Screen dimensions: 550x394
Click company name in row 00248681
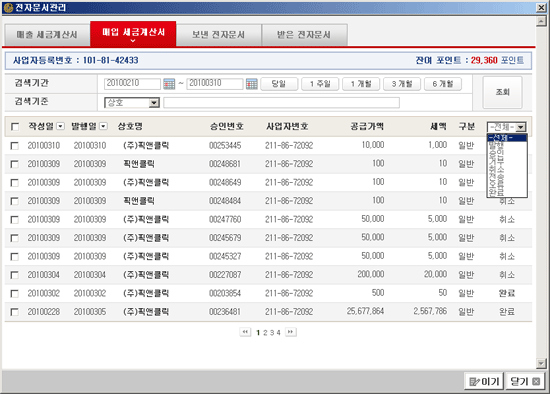tap(139, 164)
